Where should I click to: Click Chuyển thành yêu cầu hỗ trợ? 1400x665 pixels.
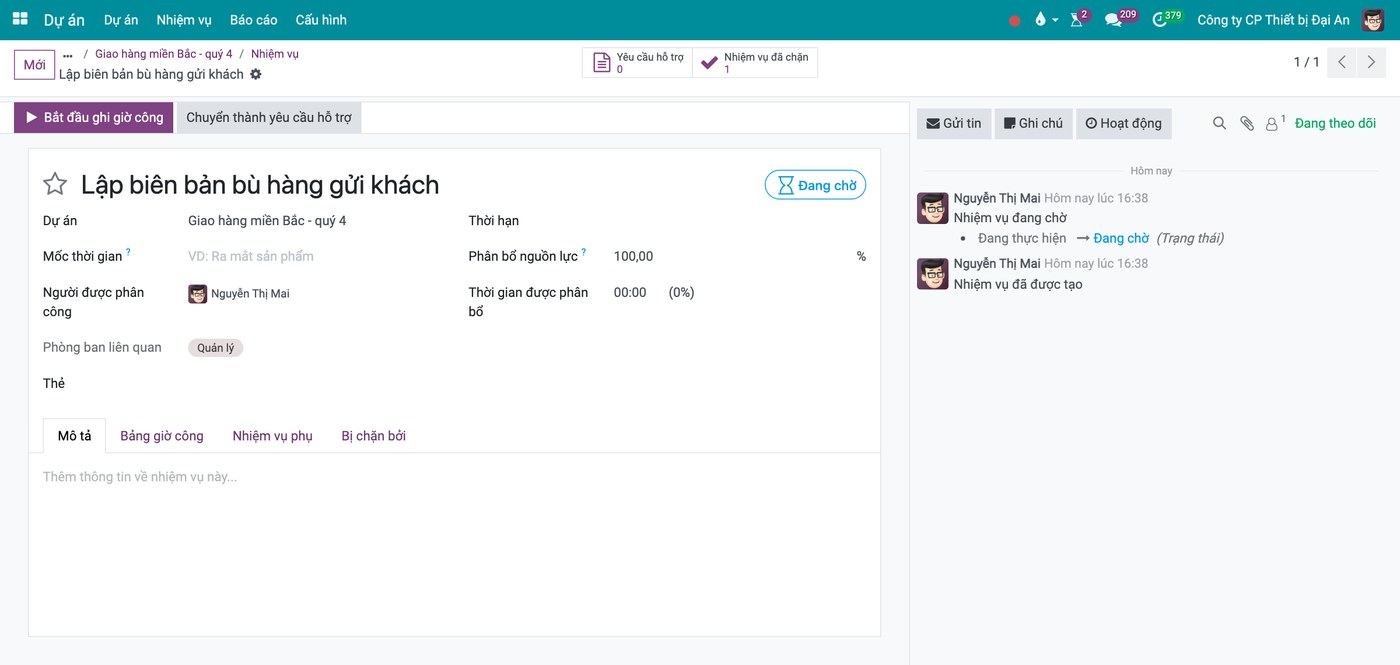(269, 118)
